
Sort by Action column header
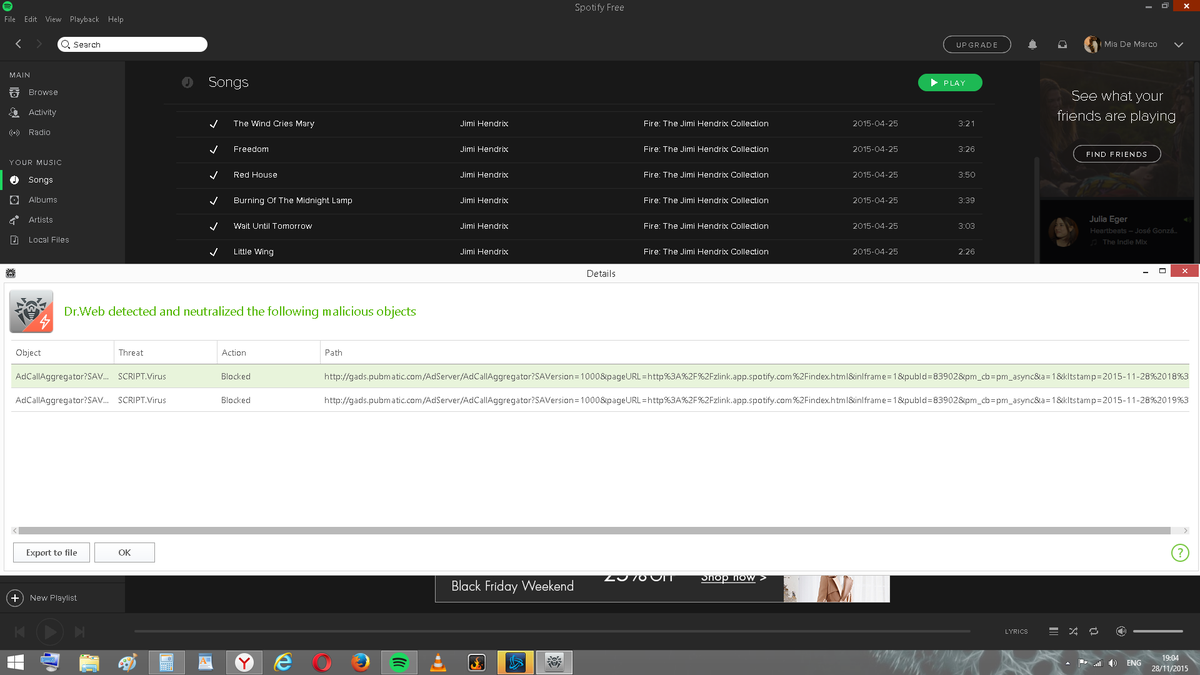(x=268, y=353)
